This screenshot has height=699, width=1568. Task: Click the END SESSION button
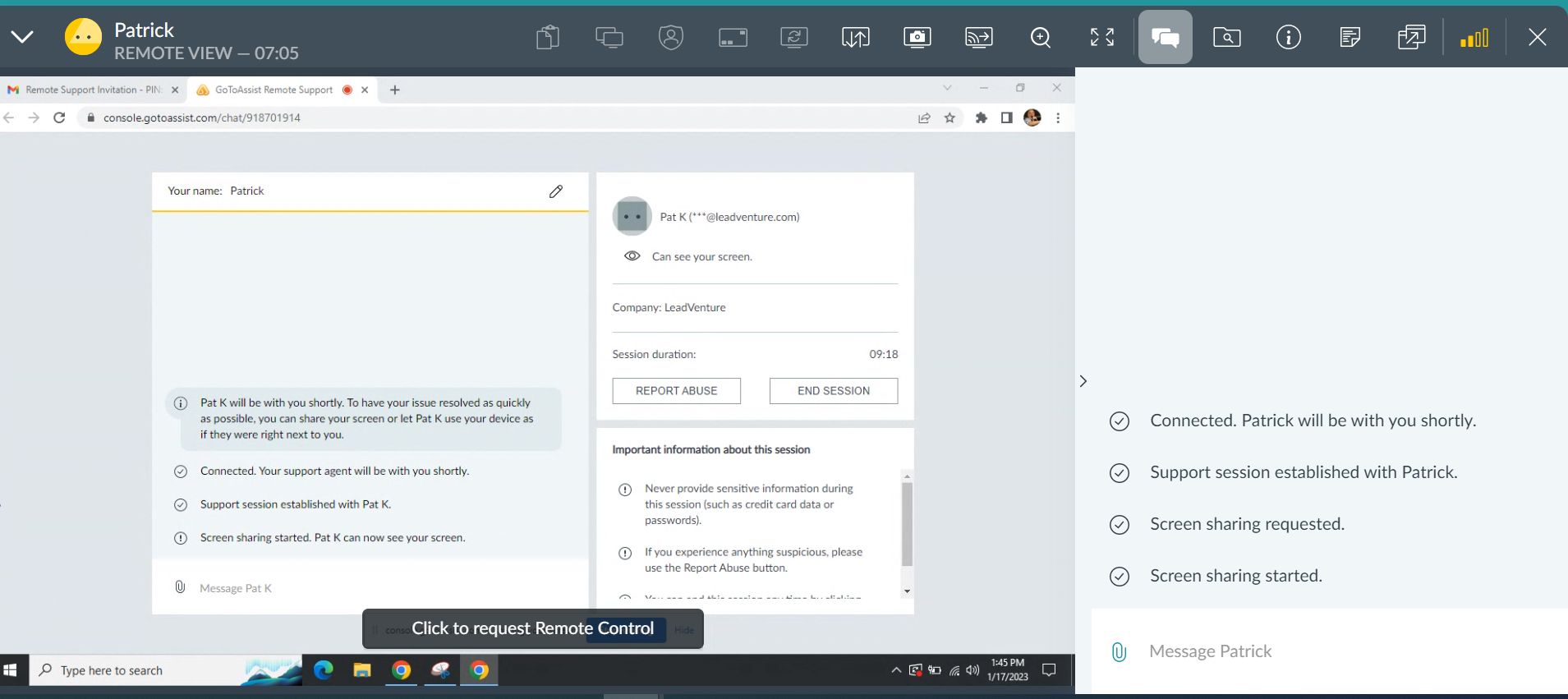(x=834, y=391)
